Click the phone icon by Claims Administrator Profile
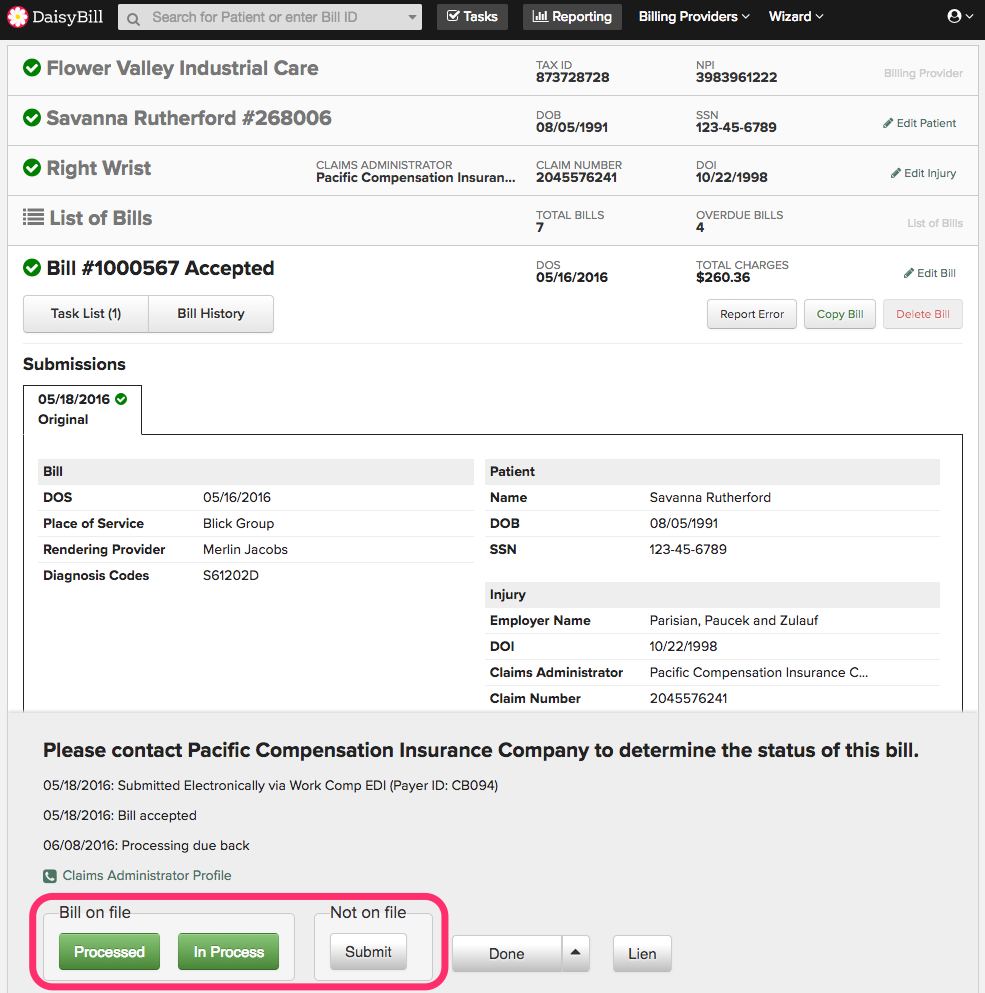This screenshot has width=985, height=993. (49, 876)
